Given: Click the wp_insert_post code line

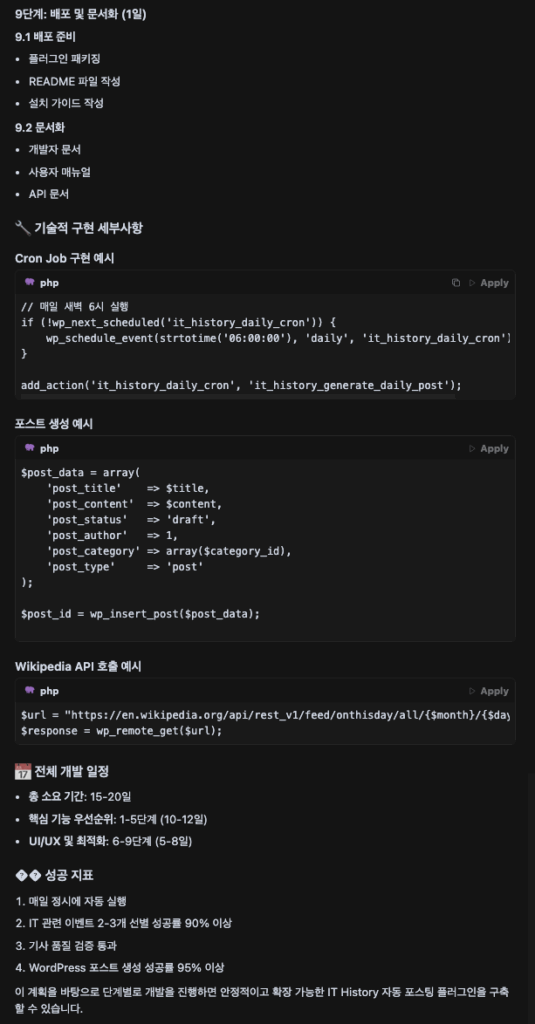Looking at the screenshot, I should pyautogui.click(x=140, y=614).
